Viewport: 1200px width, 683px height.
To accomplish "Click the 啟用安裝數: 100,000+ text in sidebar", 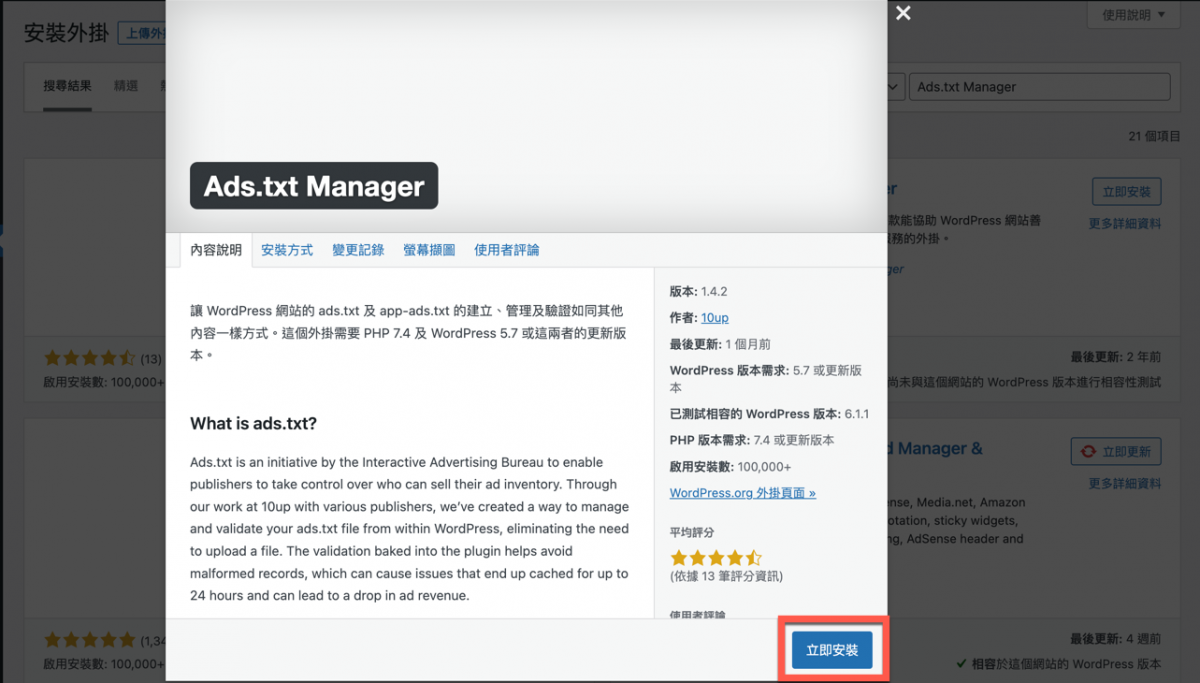I will (730, 467).
